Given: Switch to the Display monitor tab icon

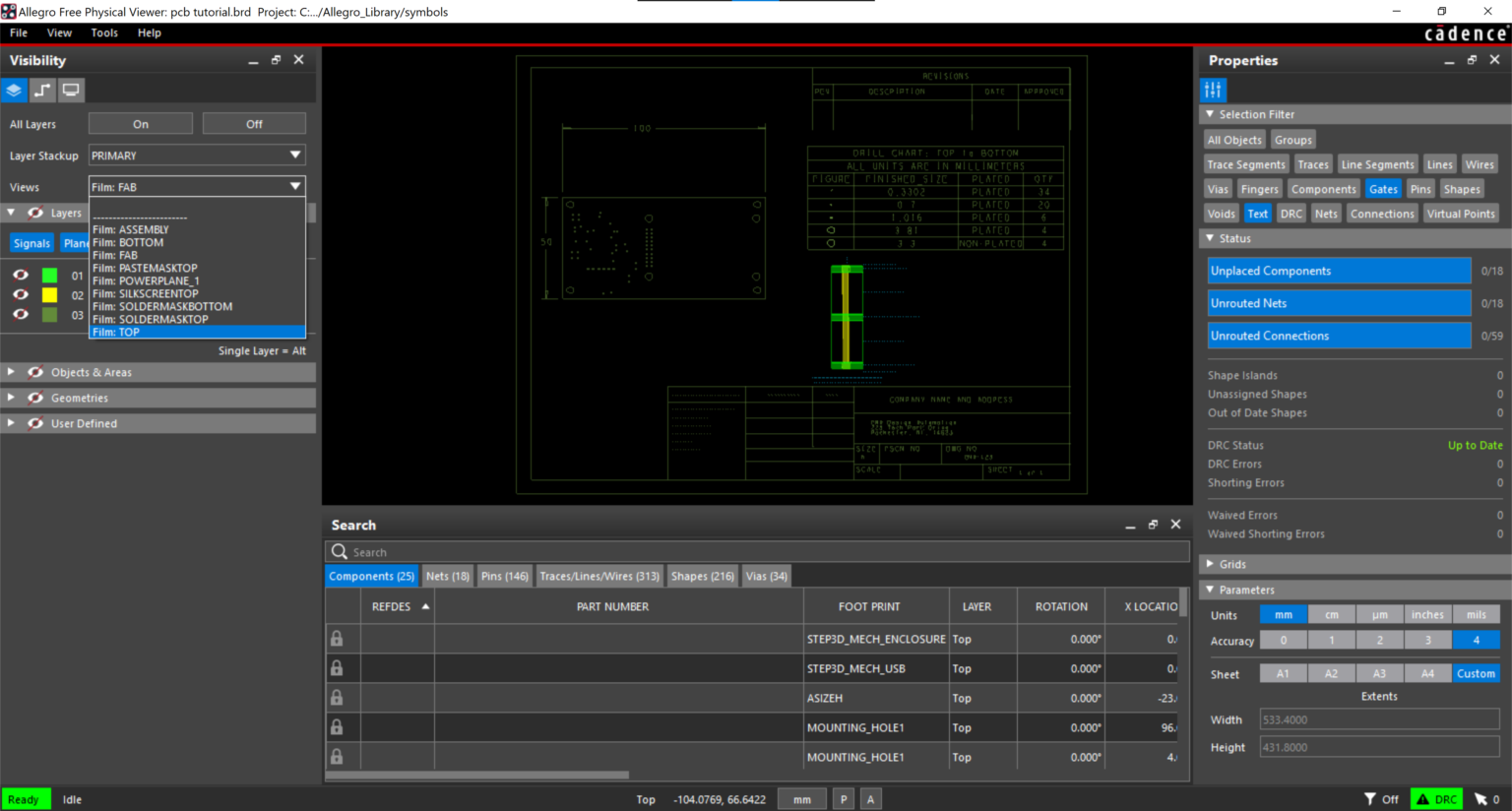Looking at the screenshot, I should tap(71, 91).
